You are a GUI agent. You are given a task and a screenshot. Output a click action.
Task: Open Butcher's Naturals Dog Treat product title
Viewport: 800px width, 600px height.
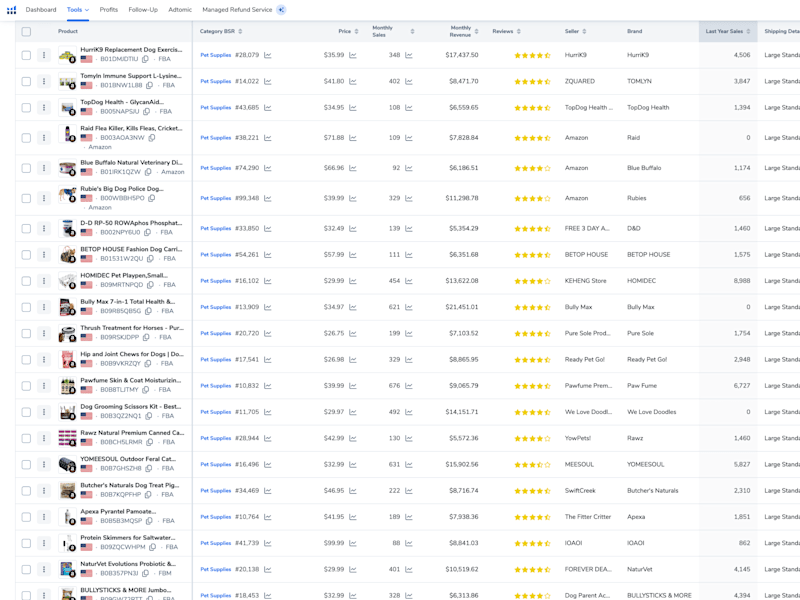[130, 485]
